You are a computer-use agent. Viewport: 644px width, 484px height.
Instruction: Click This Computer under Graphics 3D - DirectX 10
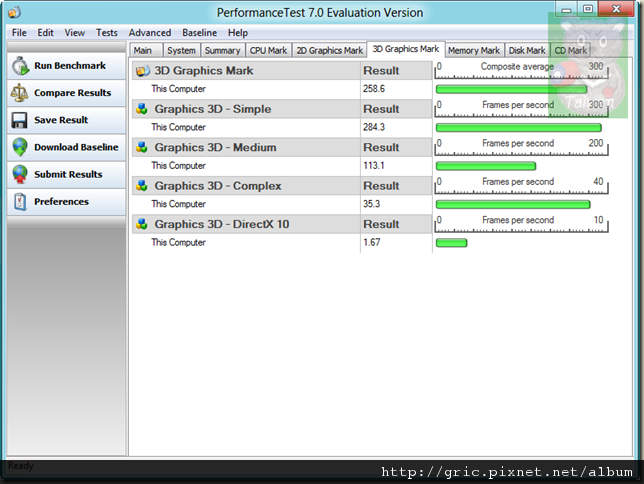178,242
